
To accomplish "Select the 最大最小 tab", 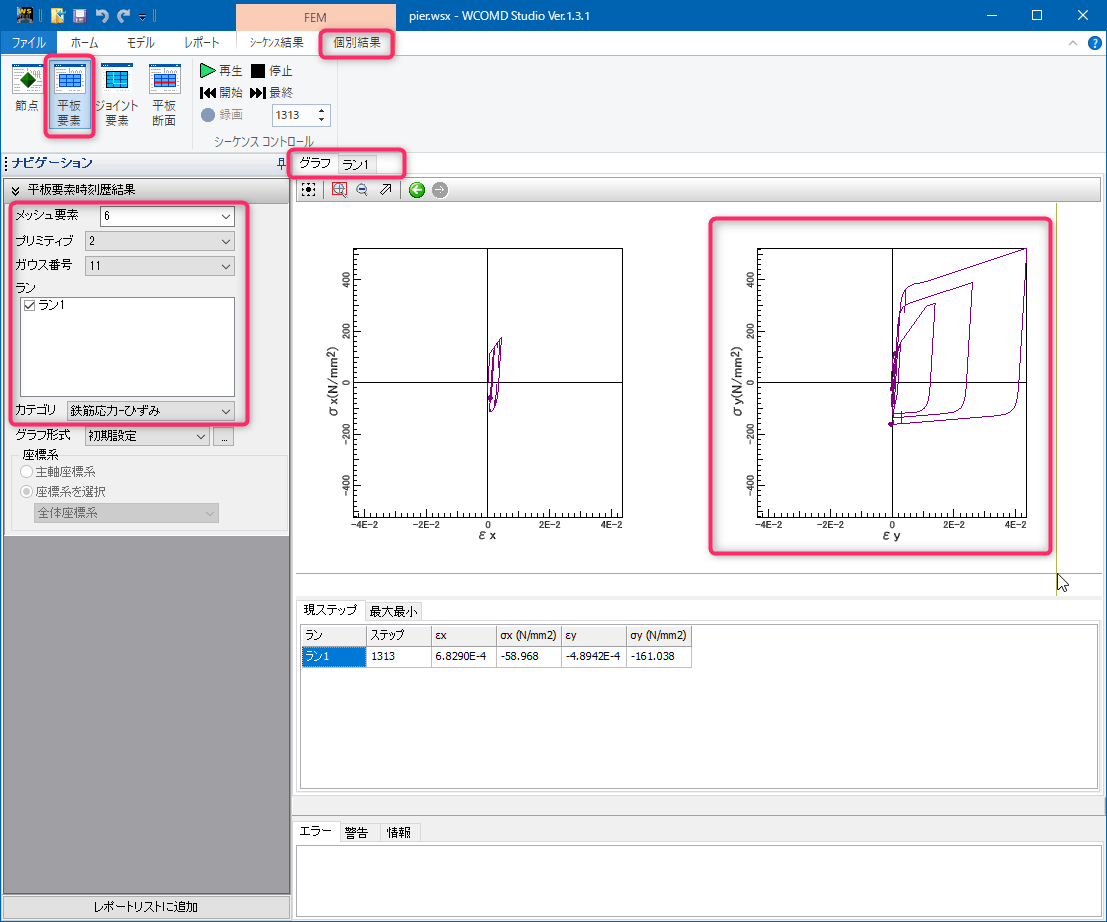I will click(x=393, y=611).
